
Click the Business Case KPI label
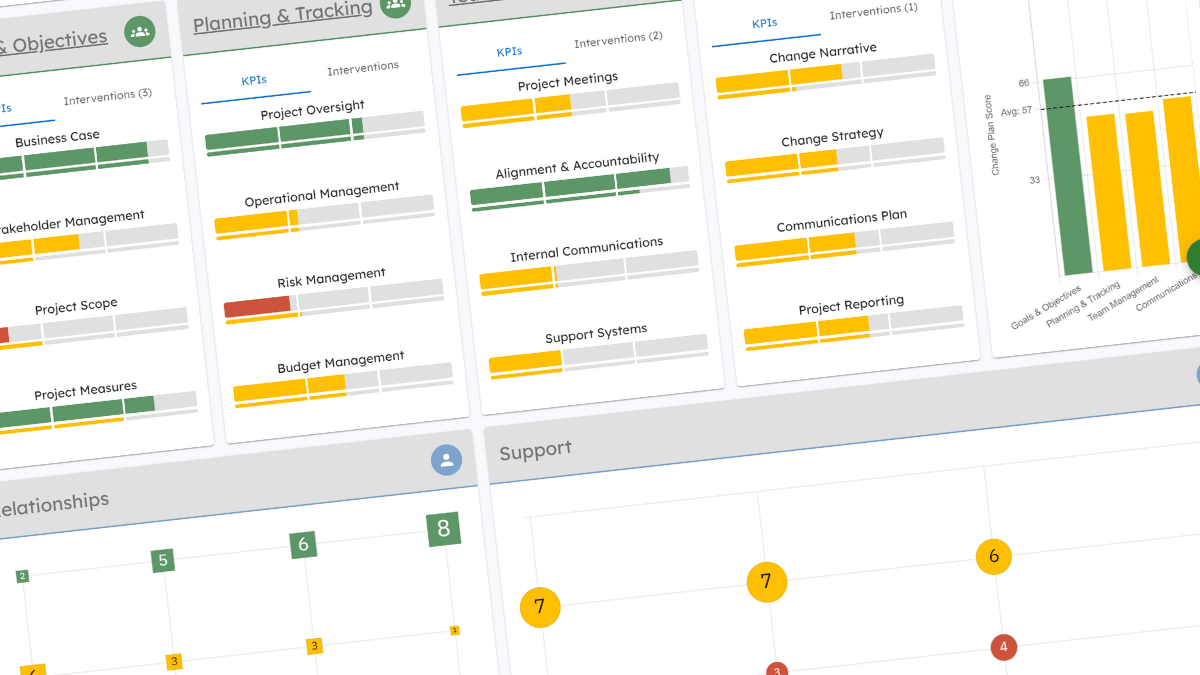pyautogui.click(x=57, y=139)
